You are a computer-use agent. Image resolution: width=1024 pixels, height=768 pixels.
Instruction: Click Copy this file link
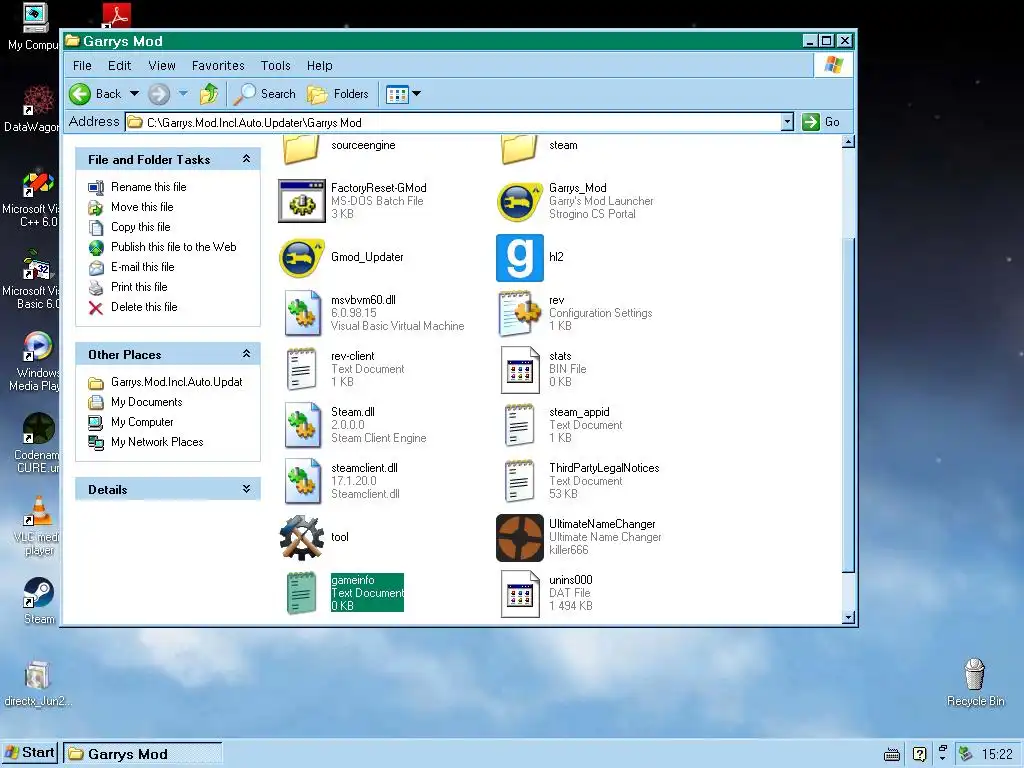141,227
